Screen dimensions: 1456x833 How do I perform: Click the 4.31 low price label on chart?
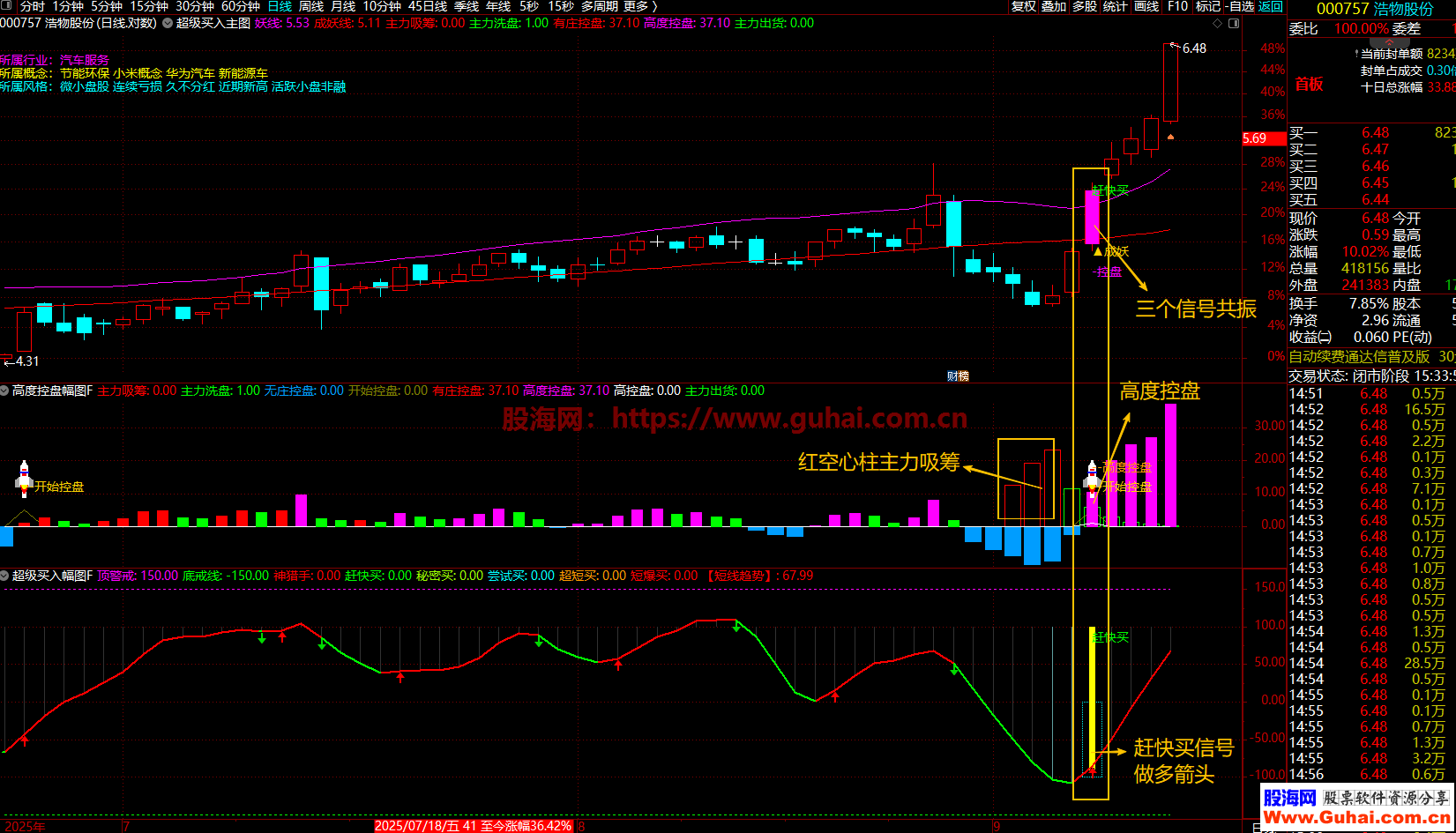pyautogui.click(x=27, y=361)
